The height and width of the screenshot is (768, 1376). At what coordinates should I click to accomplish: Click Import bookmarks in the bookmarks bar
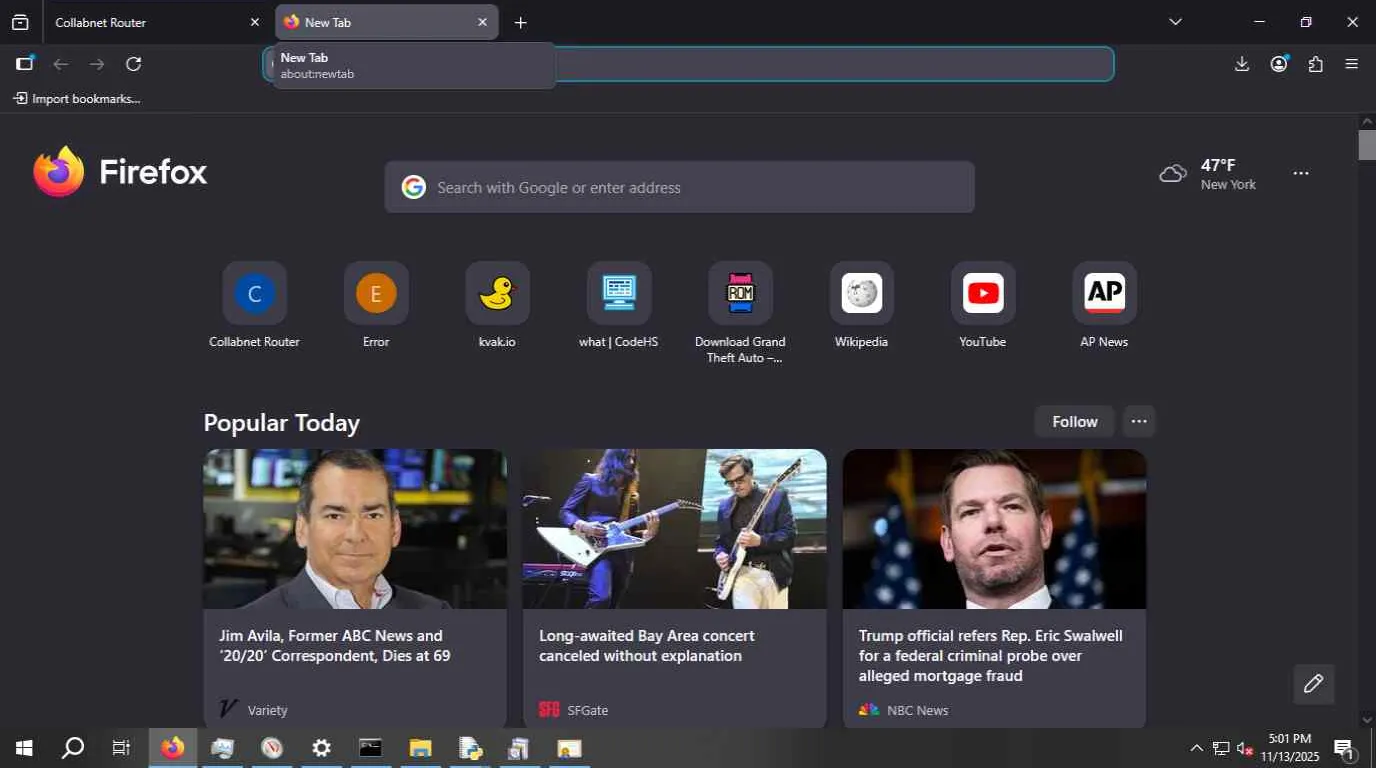coord(77,99)
